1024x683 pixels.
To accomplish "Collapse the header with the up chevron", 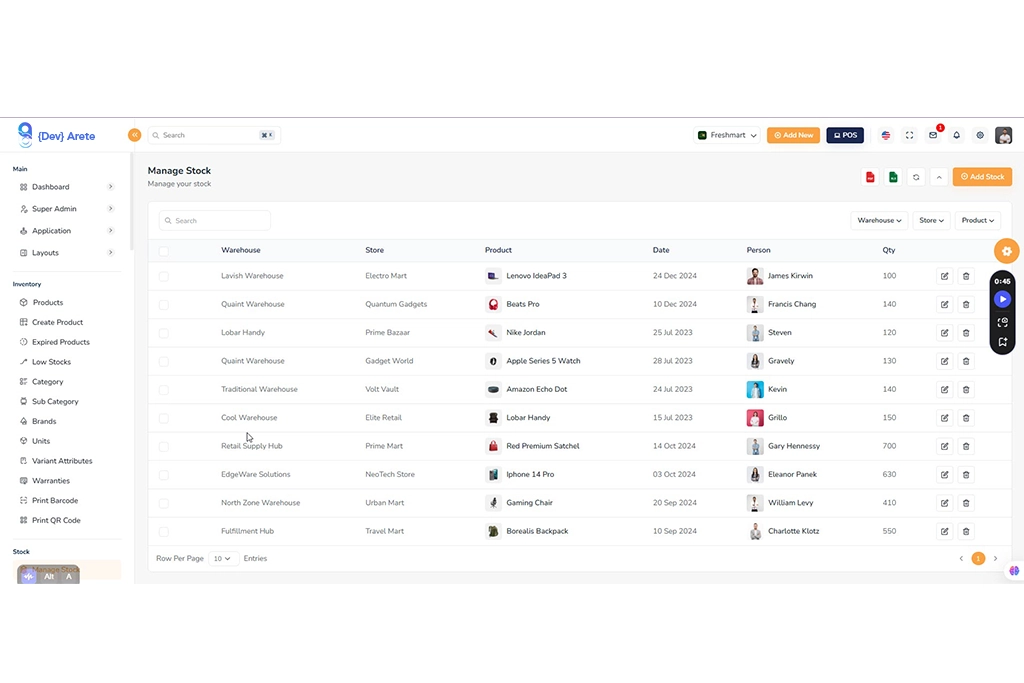I will (939, 177).
